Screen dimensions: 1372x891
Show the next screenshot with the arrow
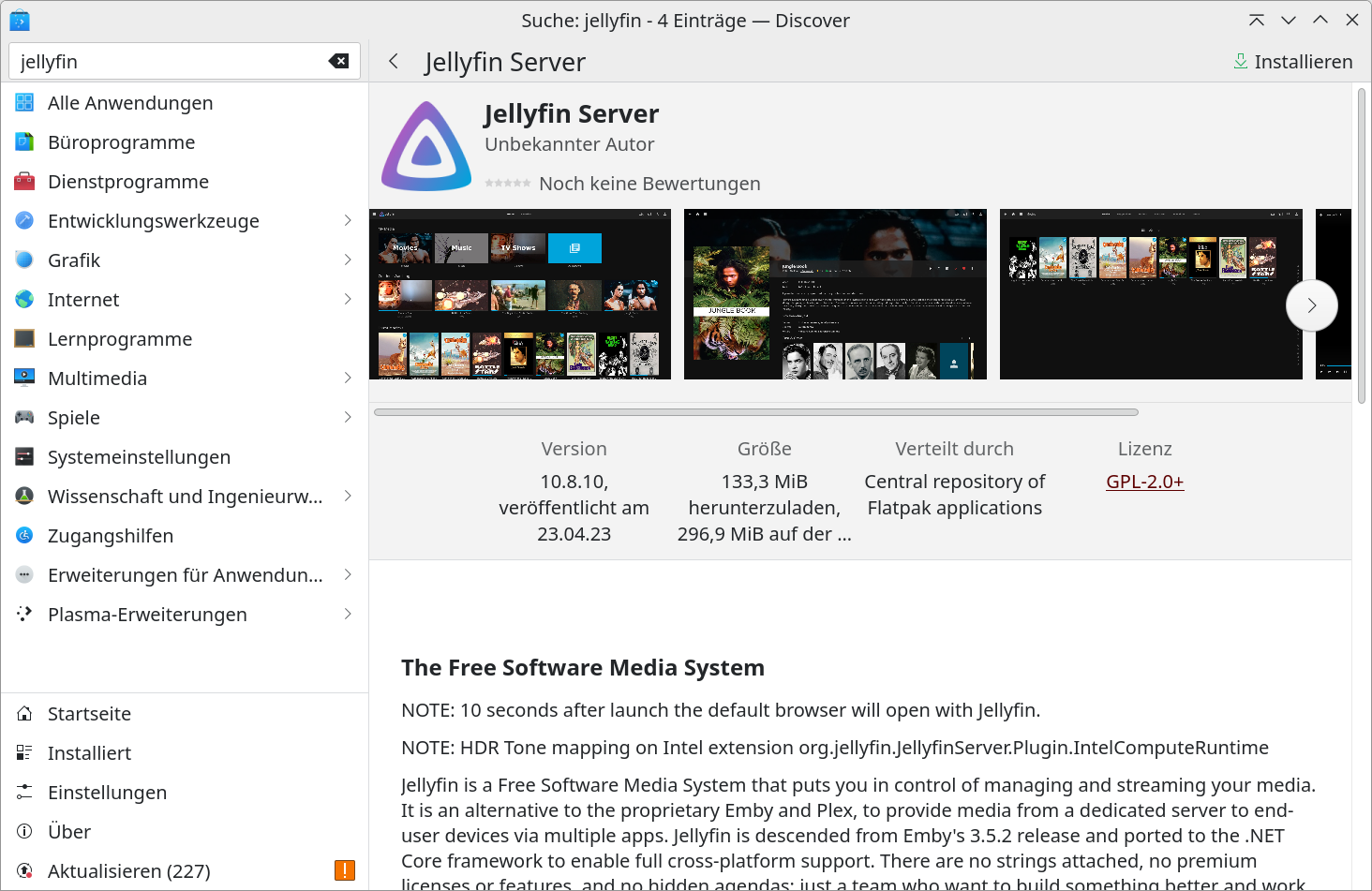pos(1312,305)
